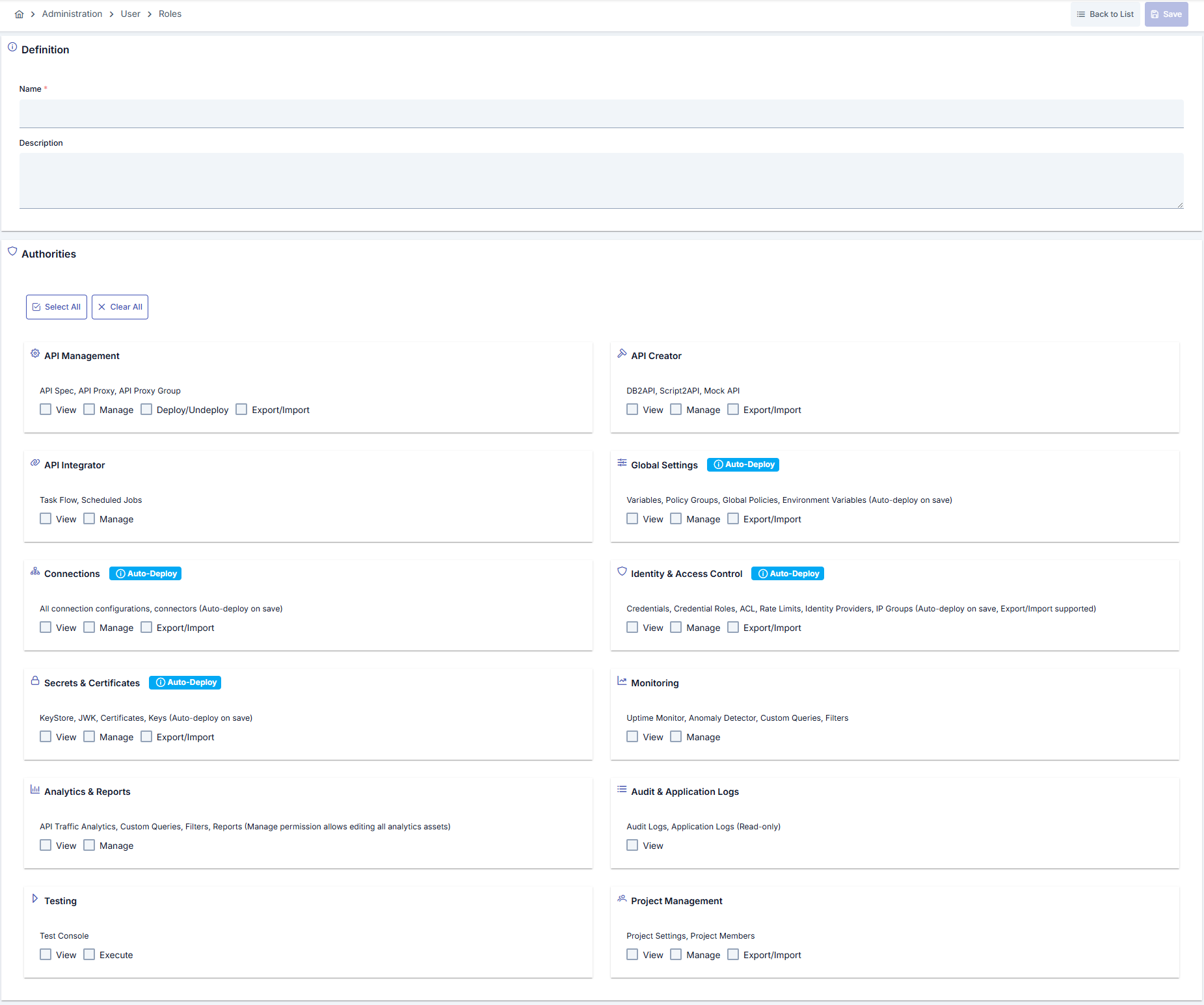Screen dimensions: 1204x1005
Task: Click 'DB2API, Script2API, Mock API' text
Action: (x=683, y=391)
